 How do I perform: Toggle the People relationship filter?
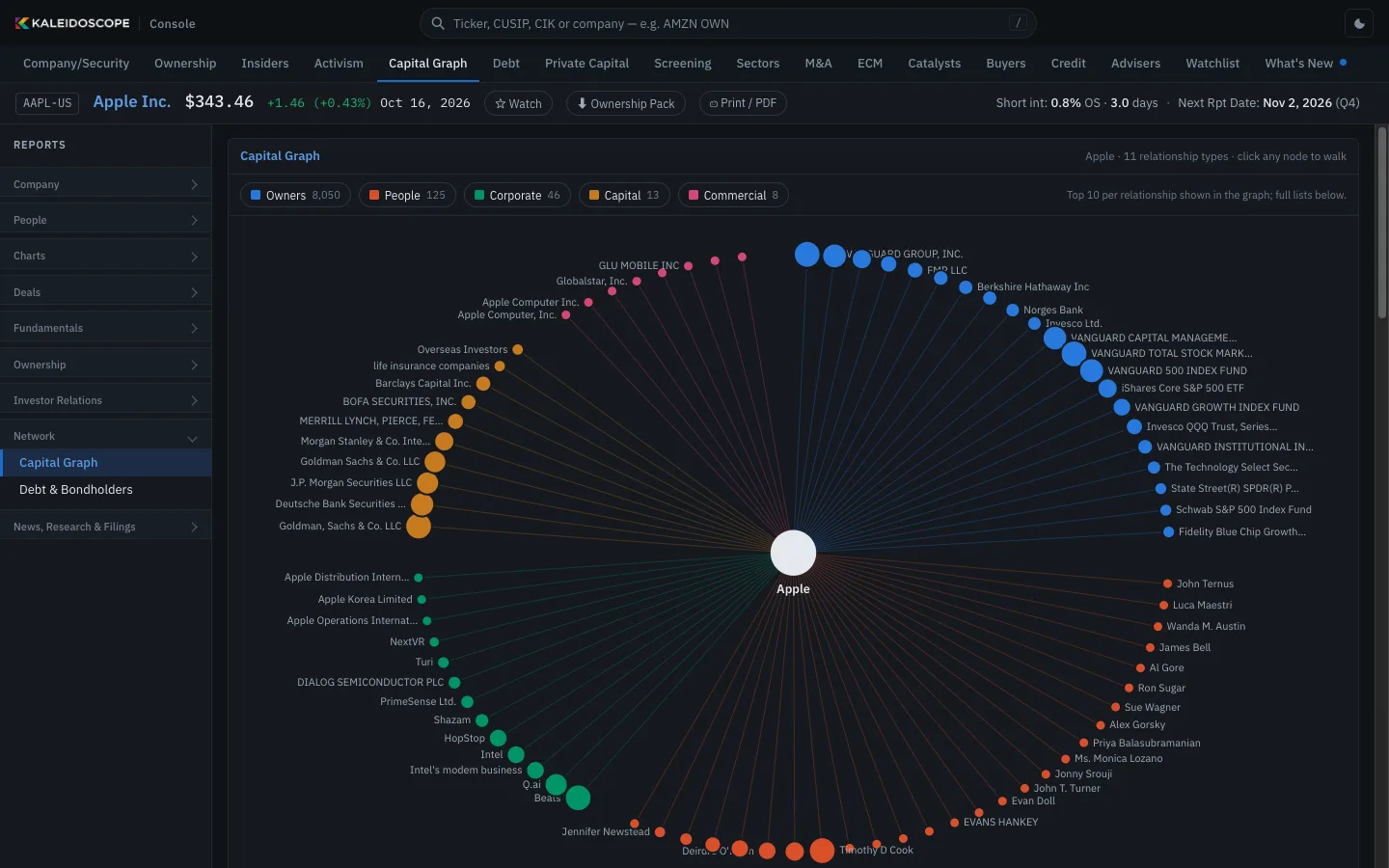coord(408,195)
